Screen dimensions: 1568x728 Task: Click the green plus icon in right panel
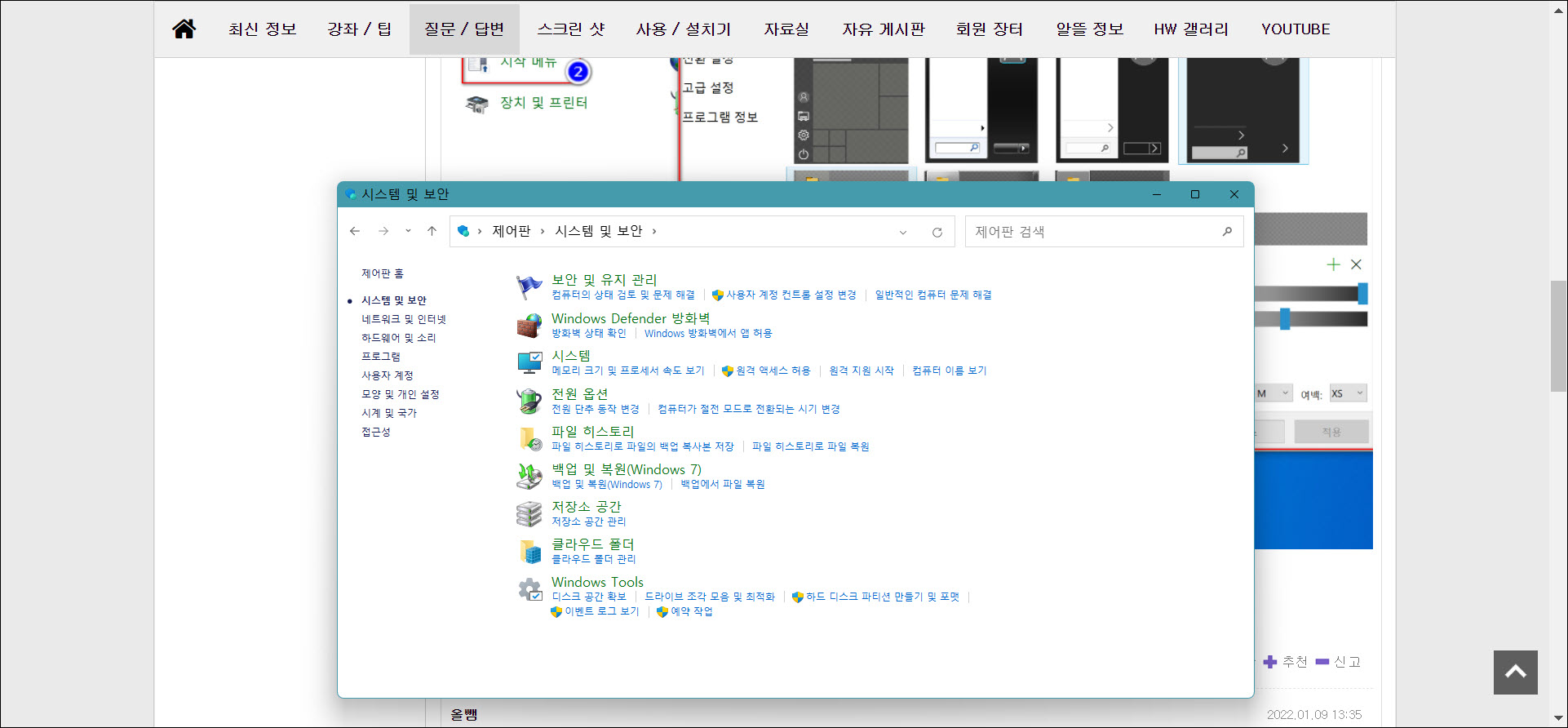click(x=1333, y=264)
